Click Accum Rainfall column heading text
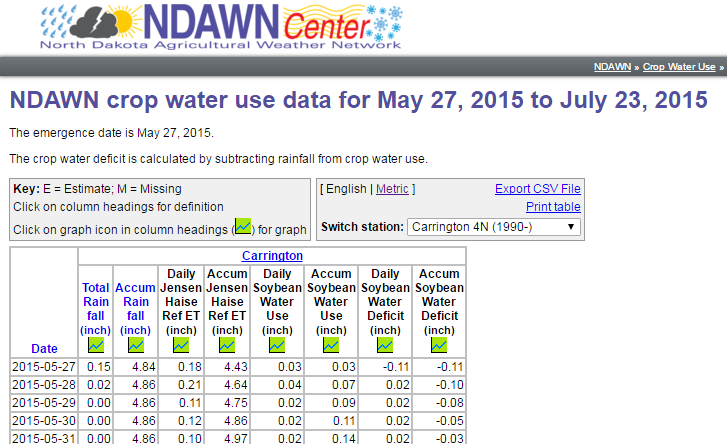727x444 pixels. [x=135, y=309]
